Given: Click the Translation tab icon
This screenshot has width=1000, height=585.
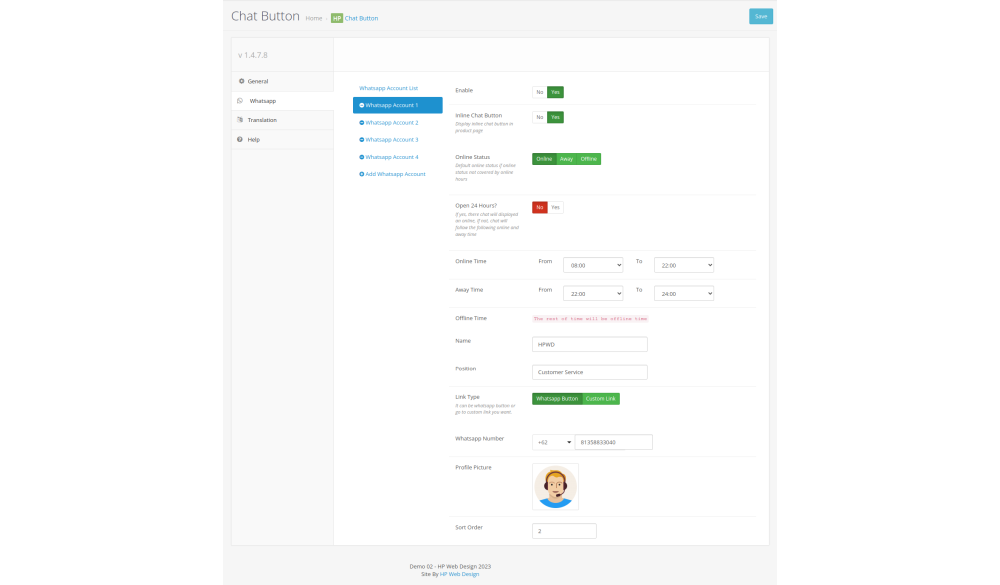Looking at the screenshot, I should click(240, 120).
